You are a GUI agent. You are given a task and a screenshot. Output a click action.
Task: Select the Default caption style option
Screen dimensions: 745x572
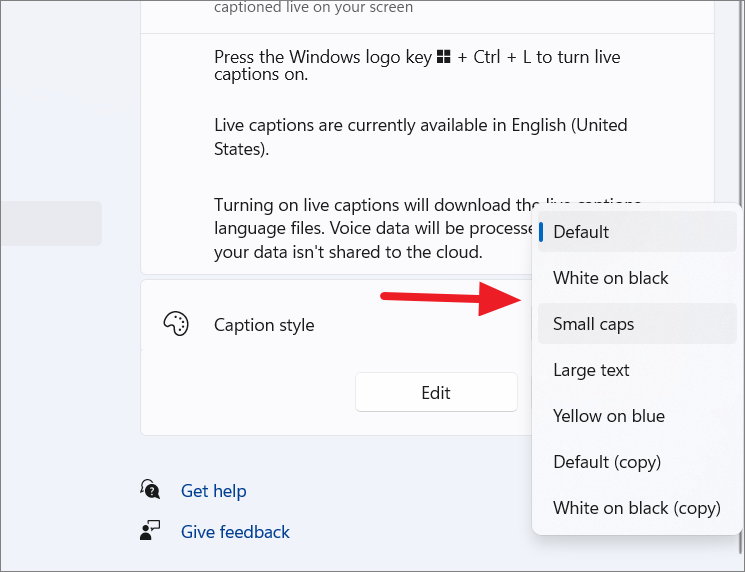637,232
